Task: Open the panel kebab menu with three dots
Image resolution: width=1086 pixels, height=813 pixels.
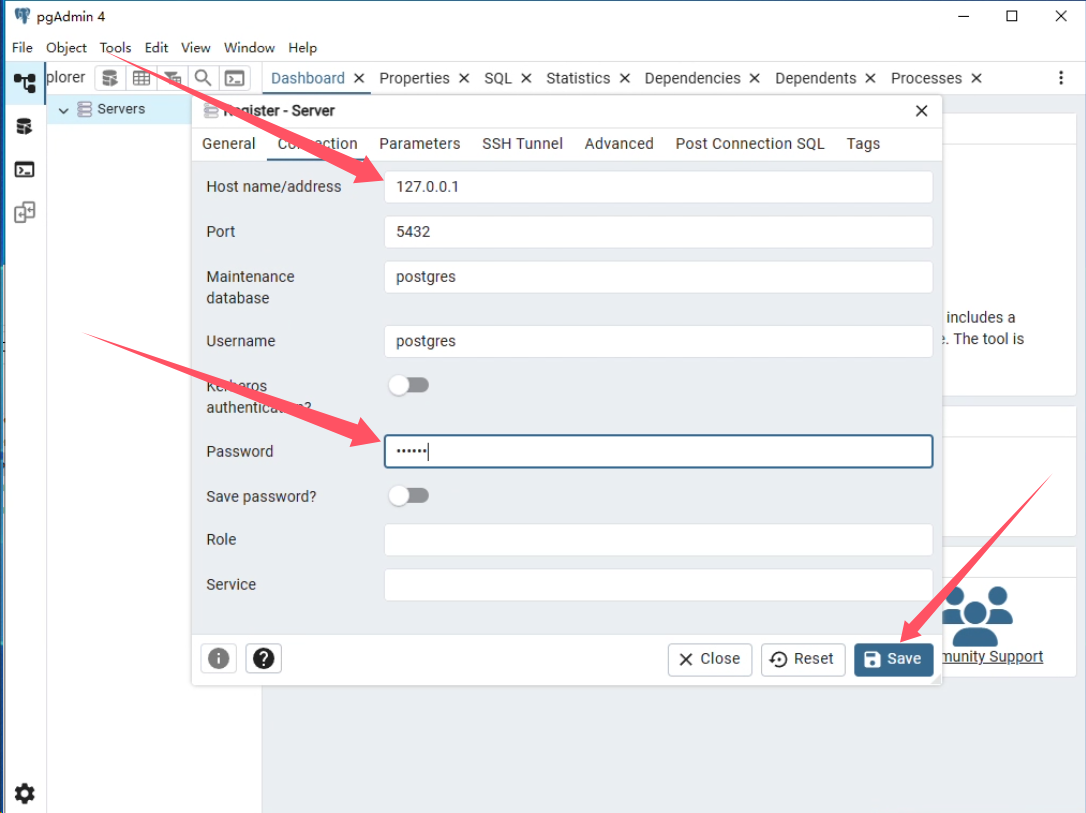Action: pos(1060,78)
